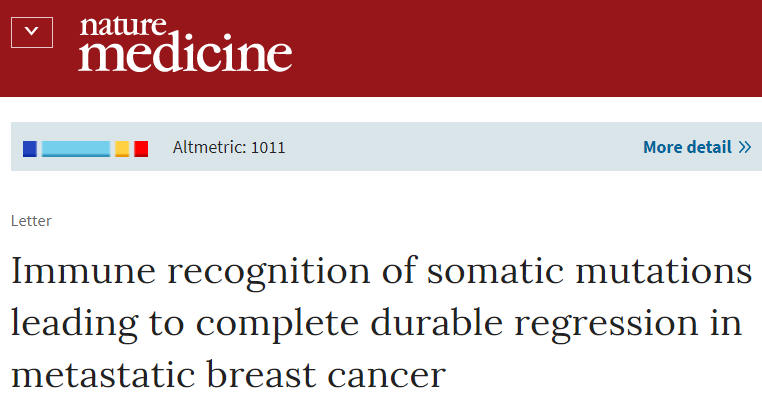Click the double chevron beside More detail
This screenshot has width=762, height=403.
pos(745,147)
